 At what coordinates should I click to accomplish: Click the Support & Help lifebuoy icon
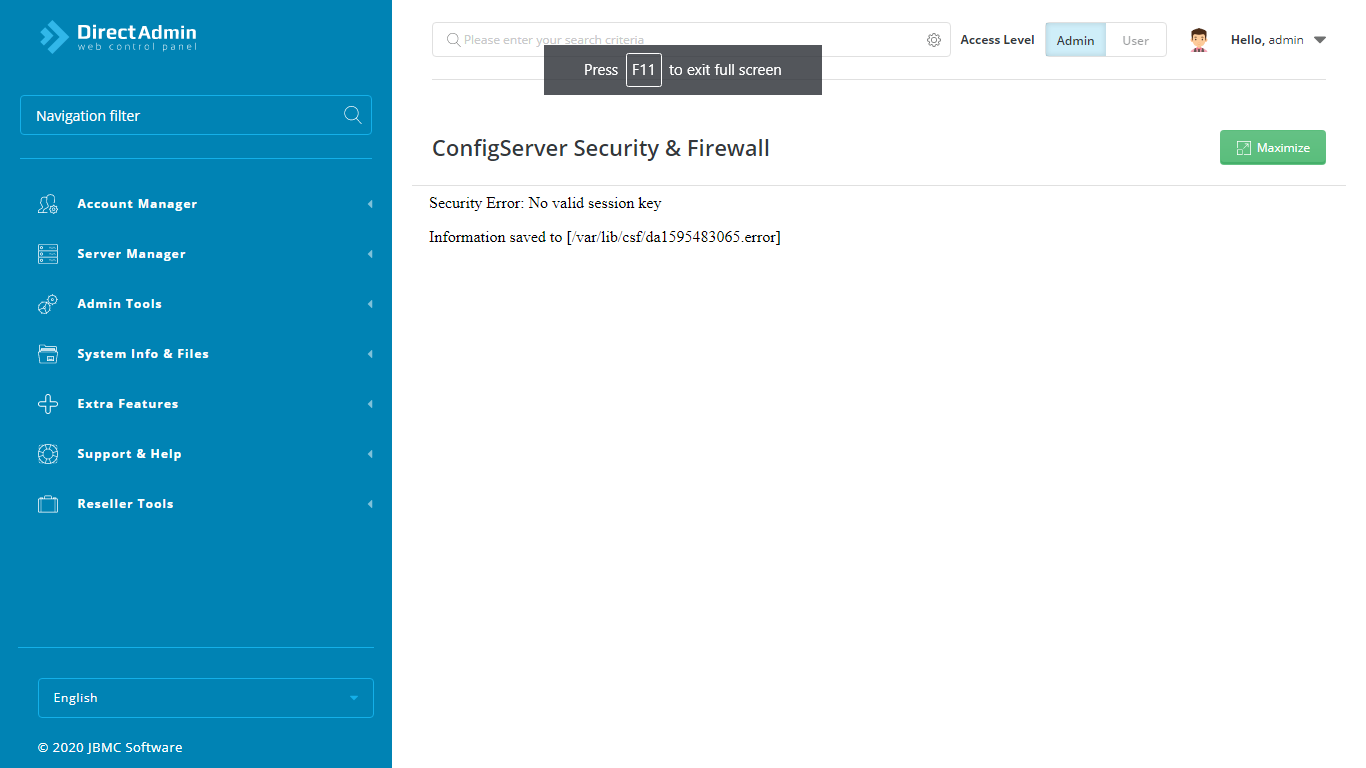click(48, 454)
